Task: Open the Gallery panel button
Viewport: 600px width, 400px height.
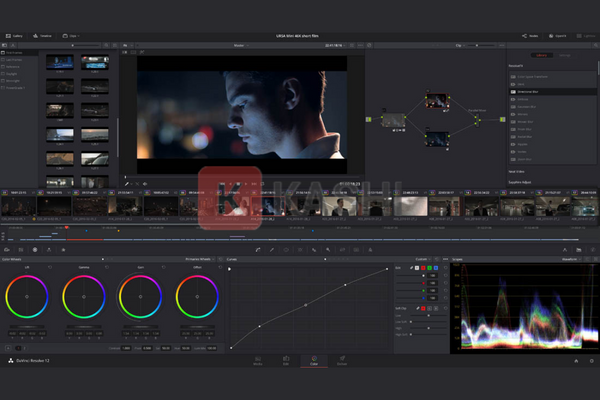Action: (14, 36)
